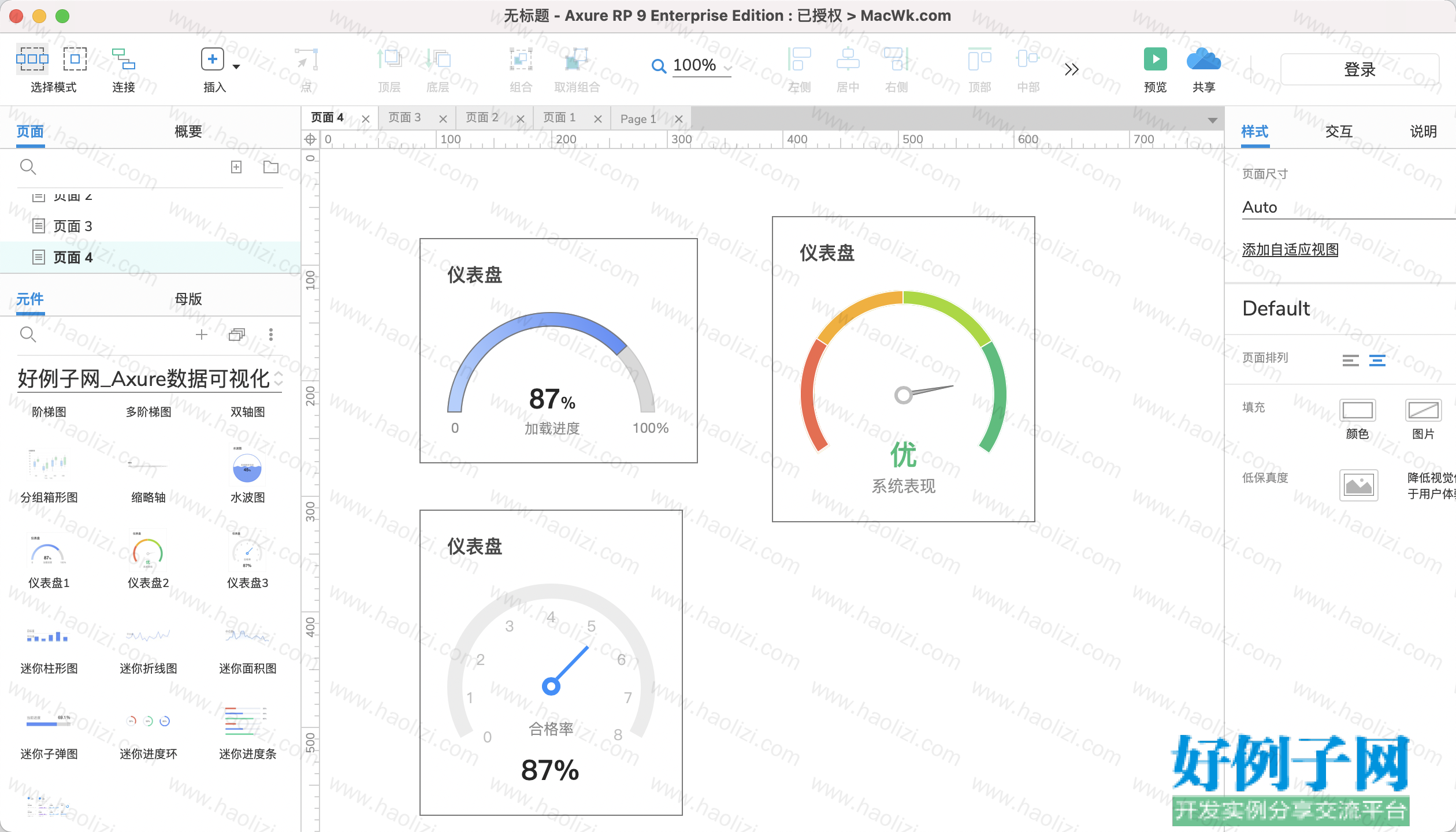Click the 插入 insert plus icon
The width and height of the screenshot is (1456, 832).
(x=213, y=59)
